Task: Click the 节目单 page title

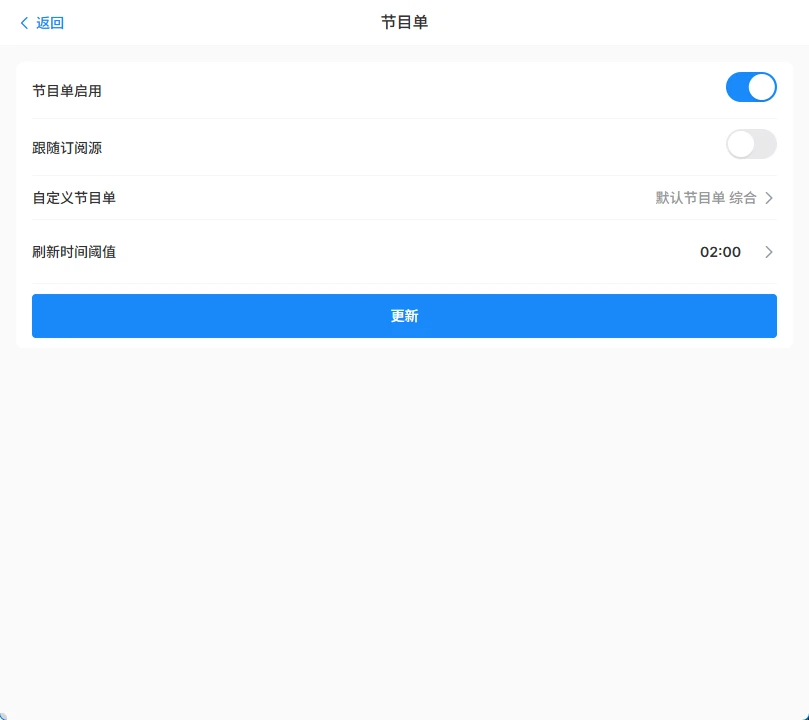Action: [404, 22]
